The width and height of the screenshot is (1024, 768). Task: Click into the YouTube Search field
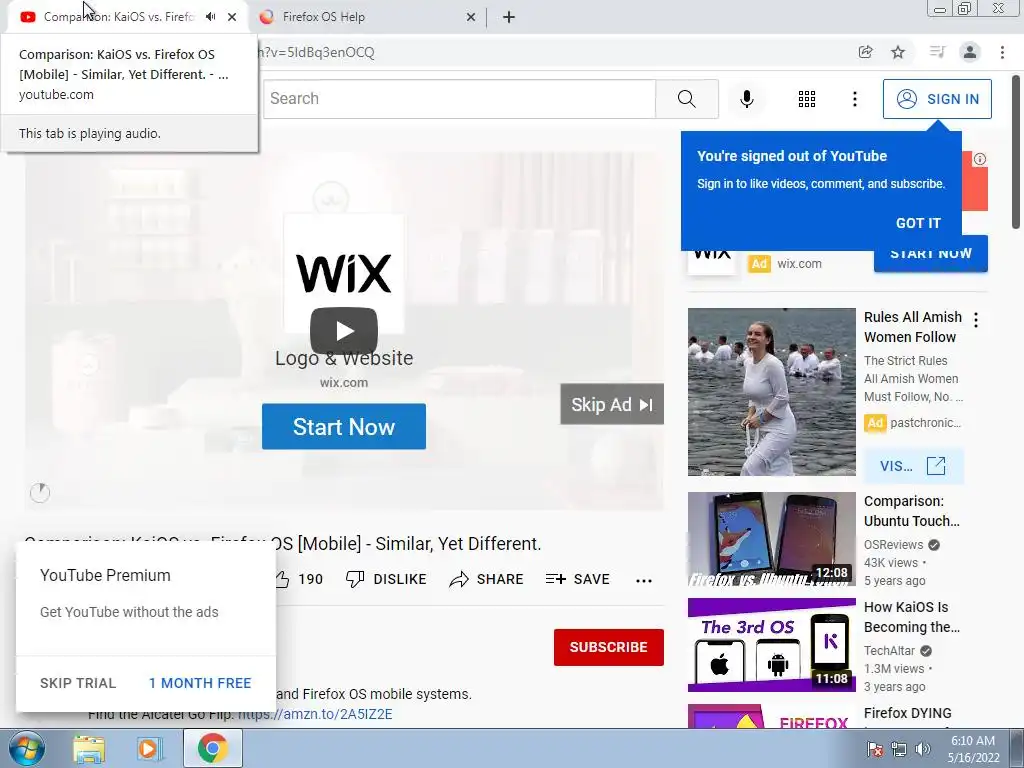460,99
